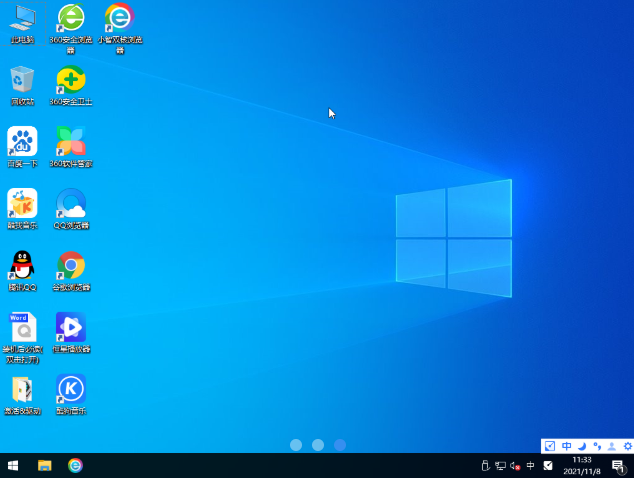Toggle moon icon in IME toolbar
Viewport: 634px width, 478px height.
(x=581, y=446)
